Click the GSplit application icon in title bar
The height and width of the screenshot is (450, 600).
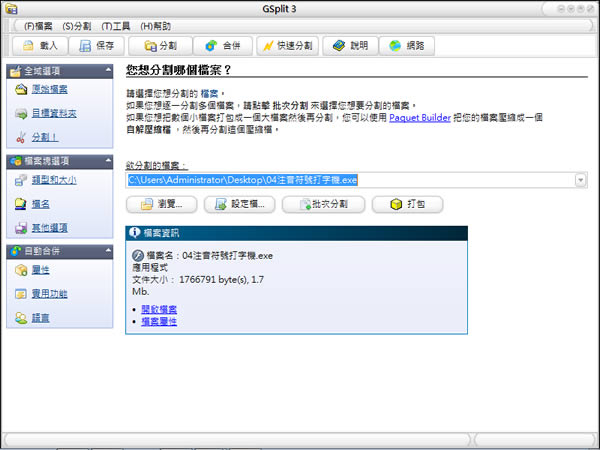[11, 9]
